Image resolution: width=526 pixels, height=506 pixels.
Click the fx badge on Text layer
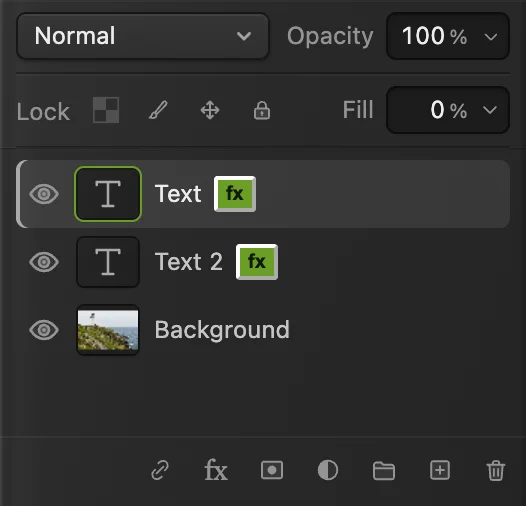click(235, 194)
